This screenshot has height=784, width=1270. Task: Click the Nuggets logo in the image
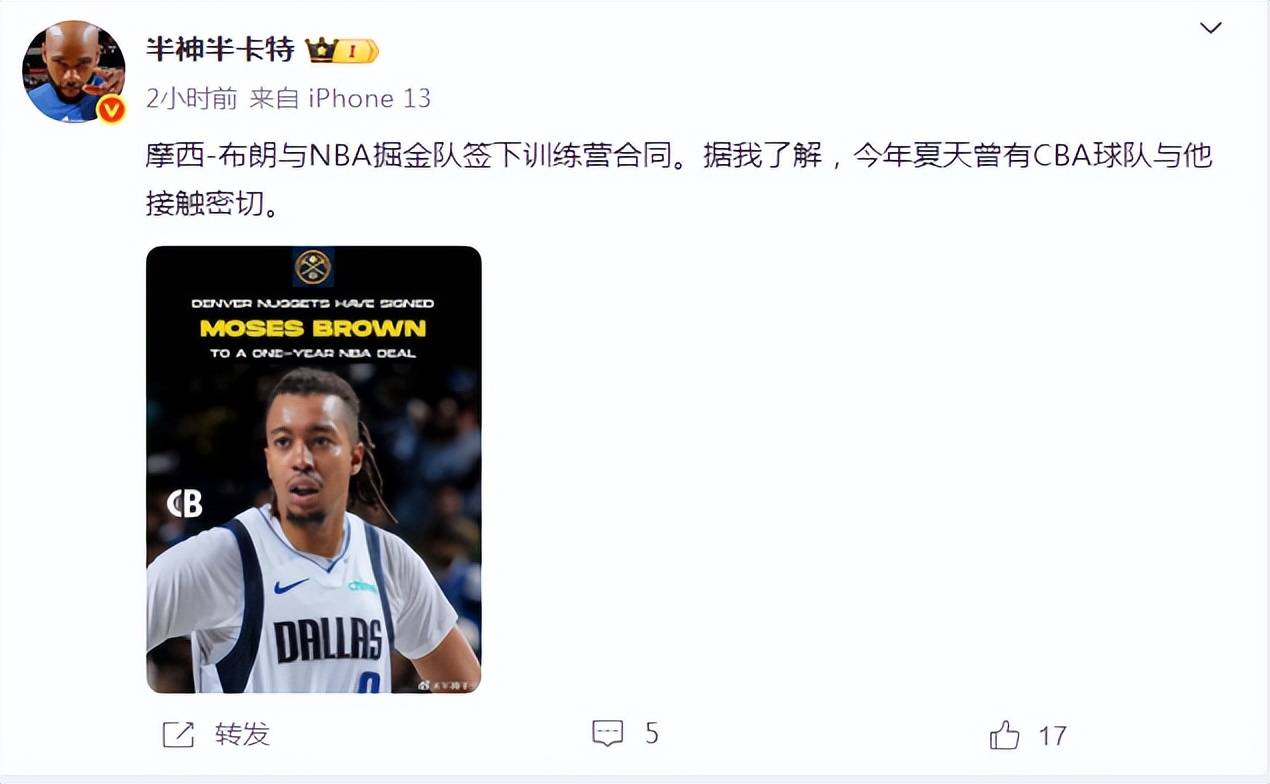click(313, 267)
